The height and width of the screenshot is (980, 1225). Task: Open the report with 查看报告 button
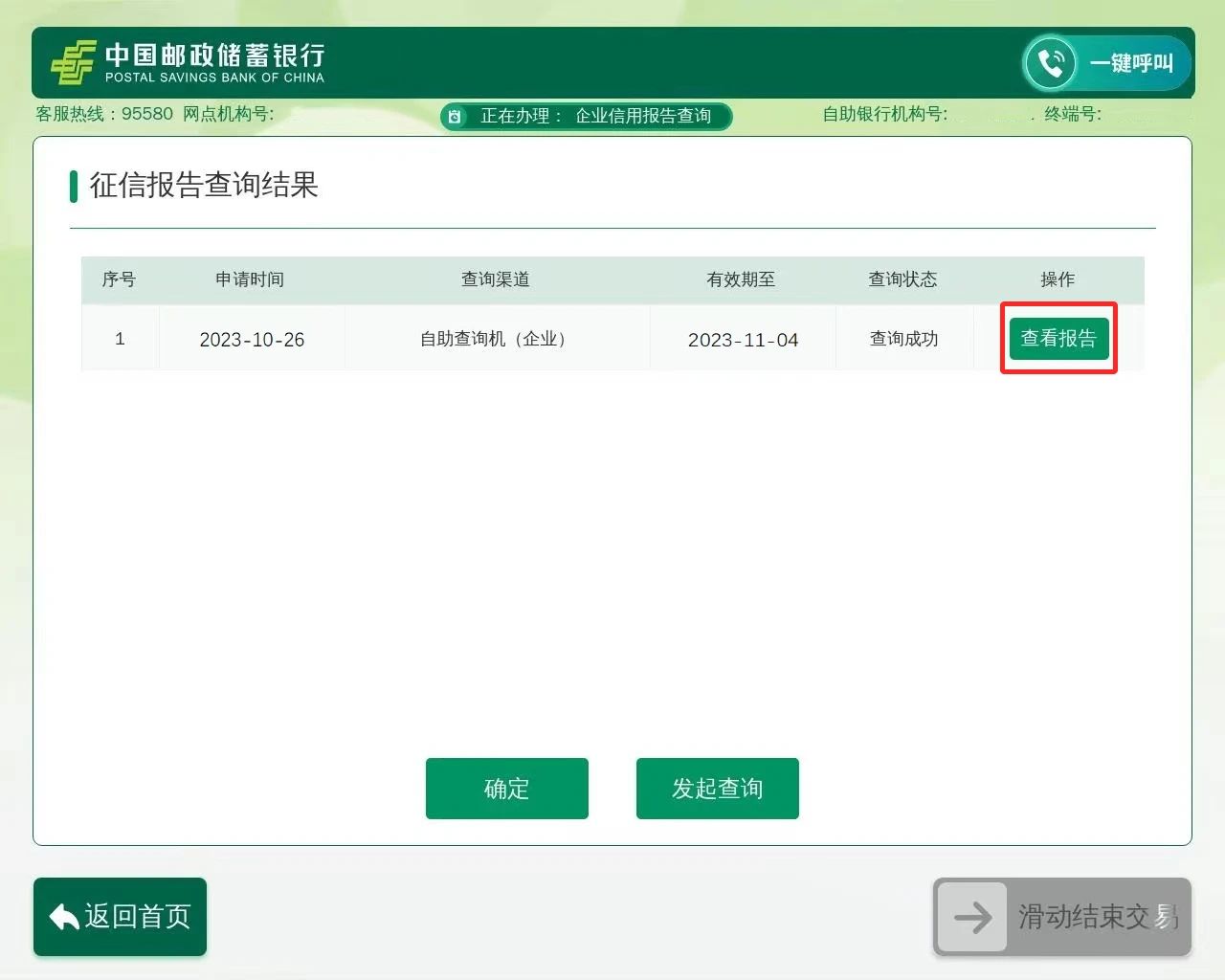click(1058, 339)
